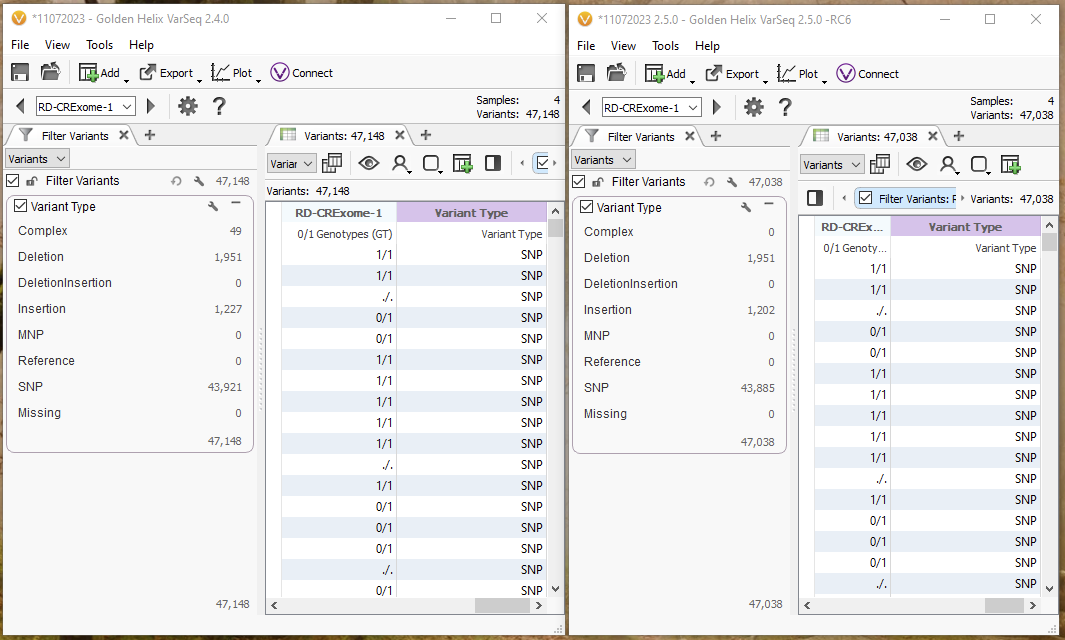
Task: Open help question mark in VarSeq 2.5.0
Action: pyautogui.click(x=784, y=107)
